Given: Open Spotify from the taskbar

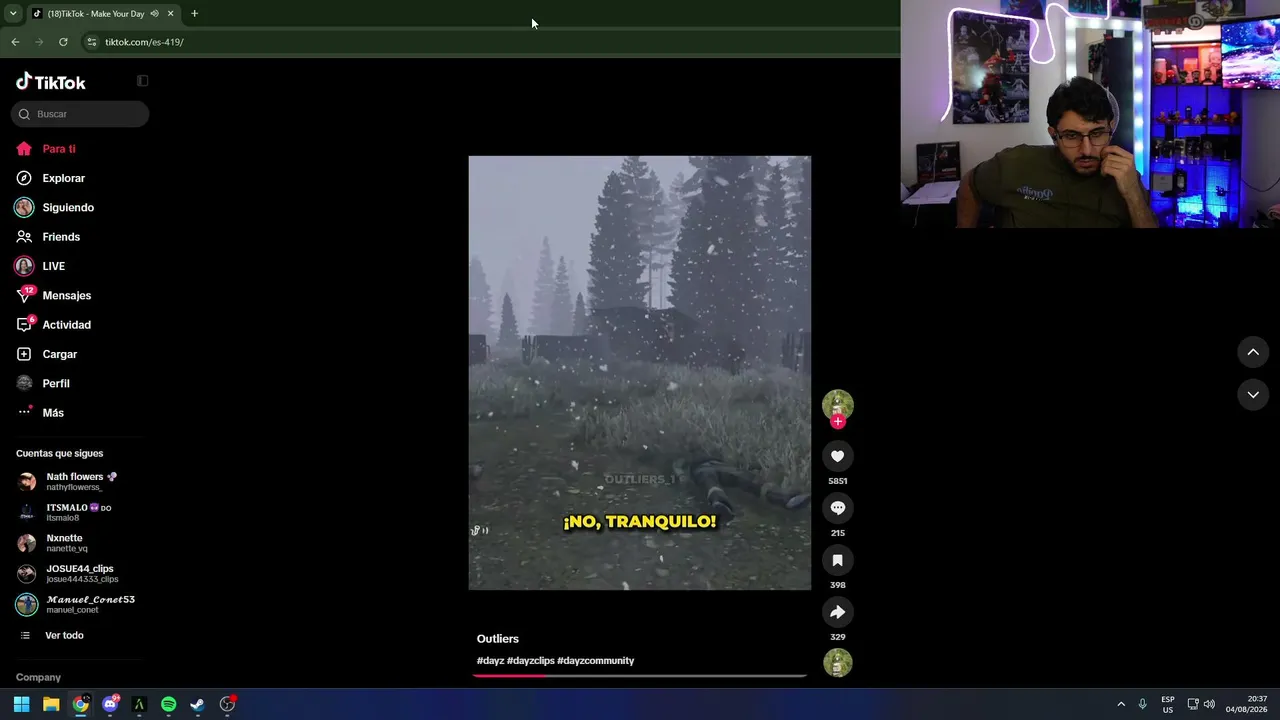Looking at the screenshot, I should coord(168,704).
